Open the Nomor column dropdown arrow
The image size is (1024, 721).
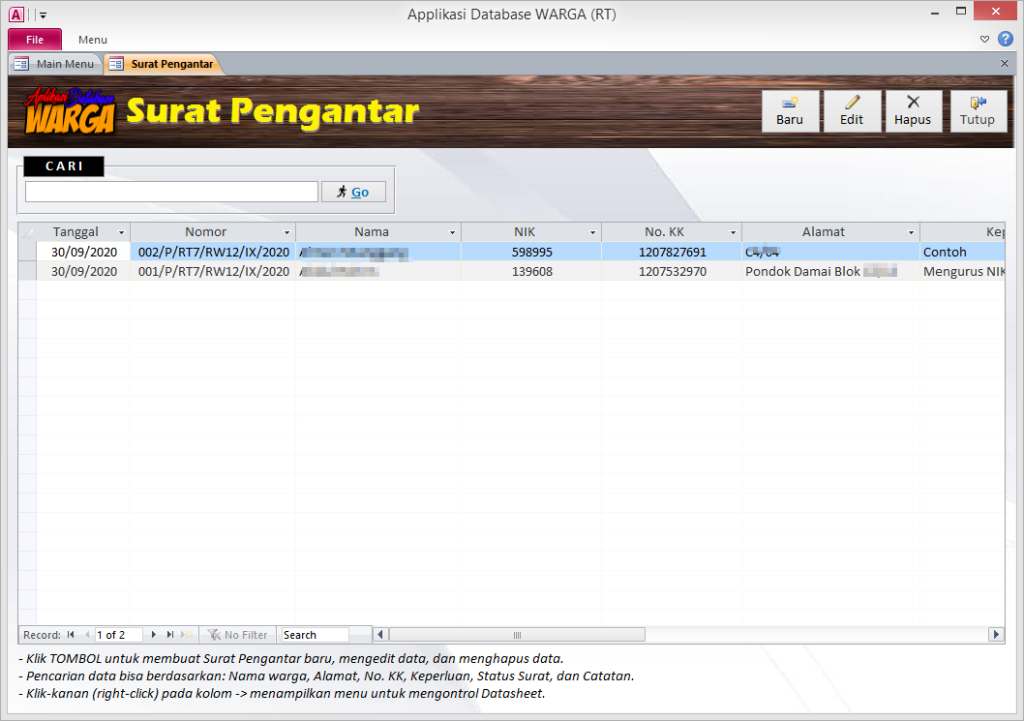point(287,232)
